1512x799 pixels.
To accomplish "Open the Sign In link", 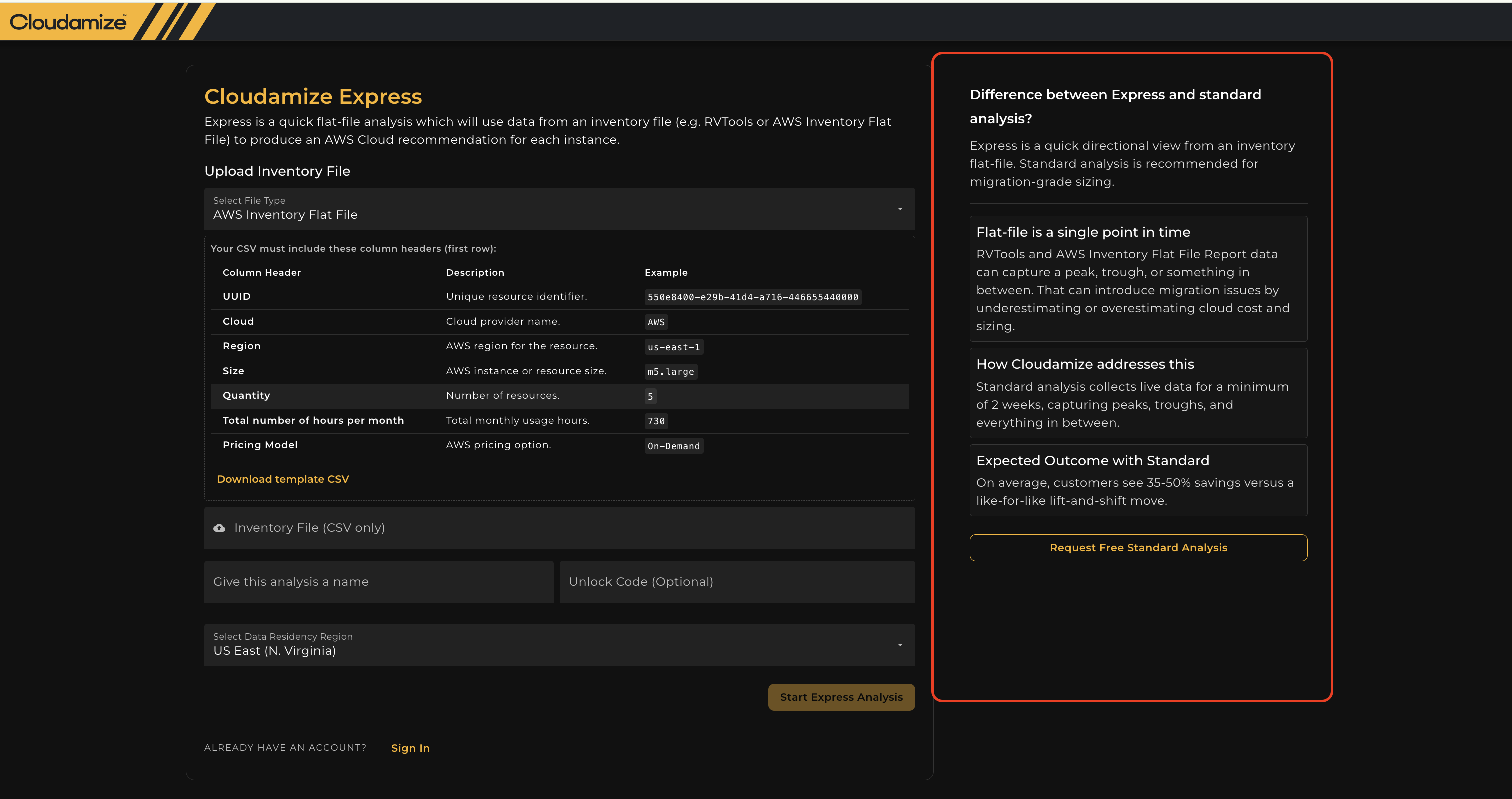I will coord(410,748).
